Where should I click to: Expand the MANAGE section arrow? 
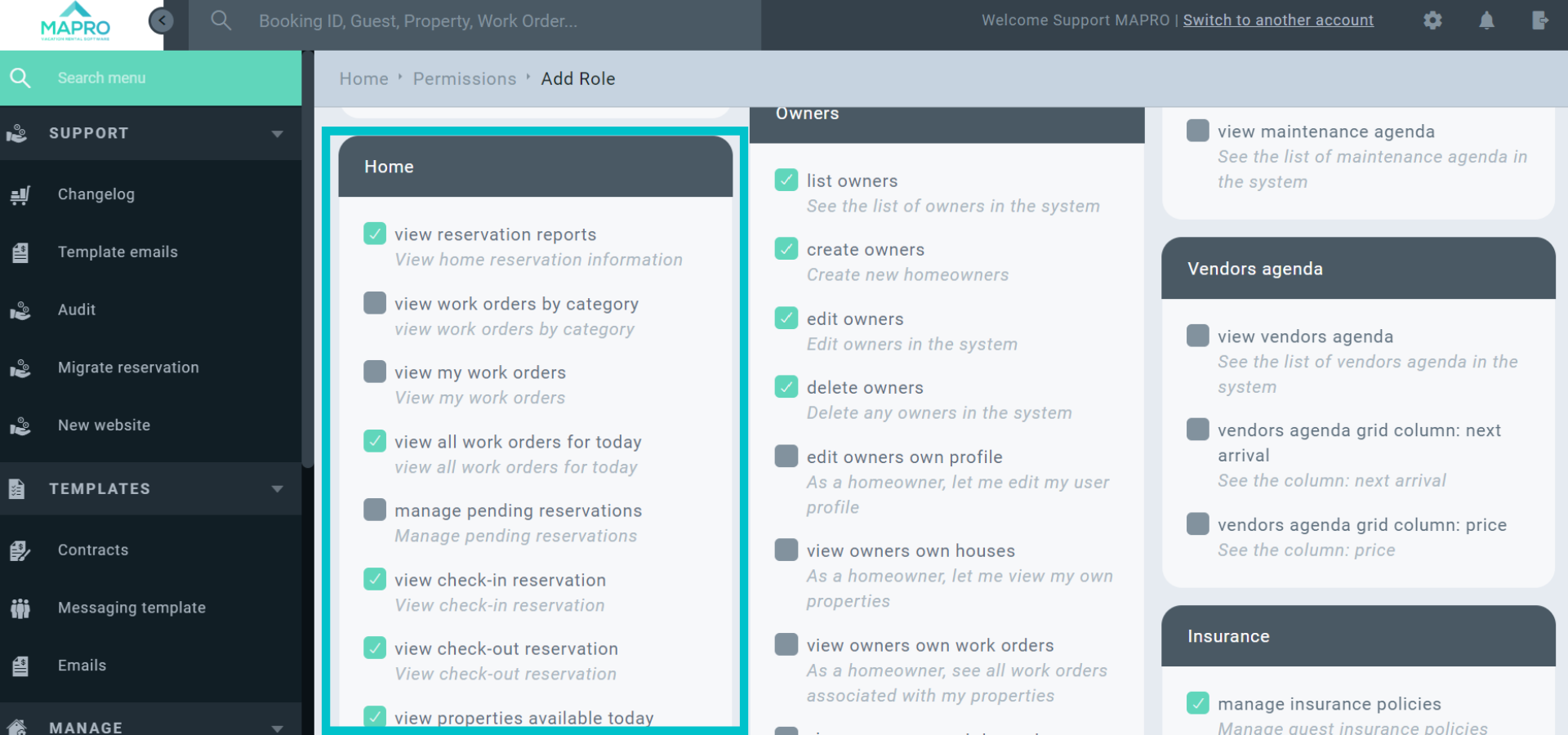278,727
